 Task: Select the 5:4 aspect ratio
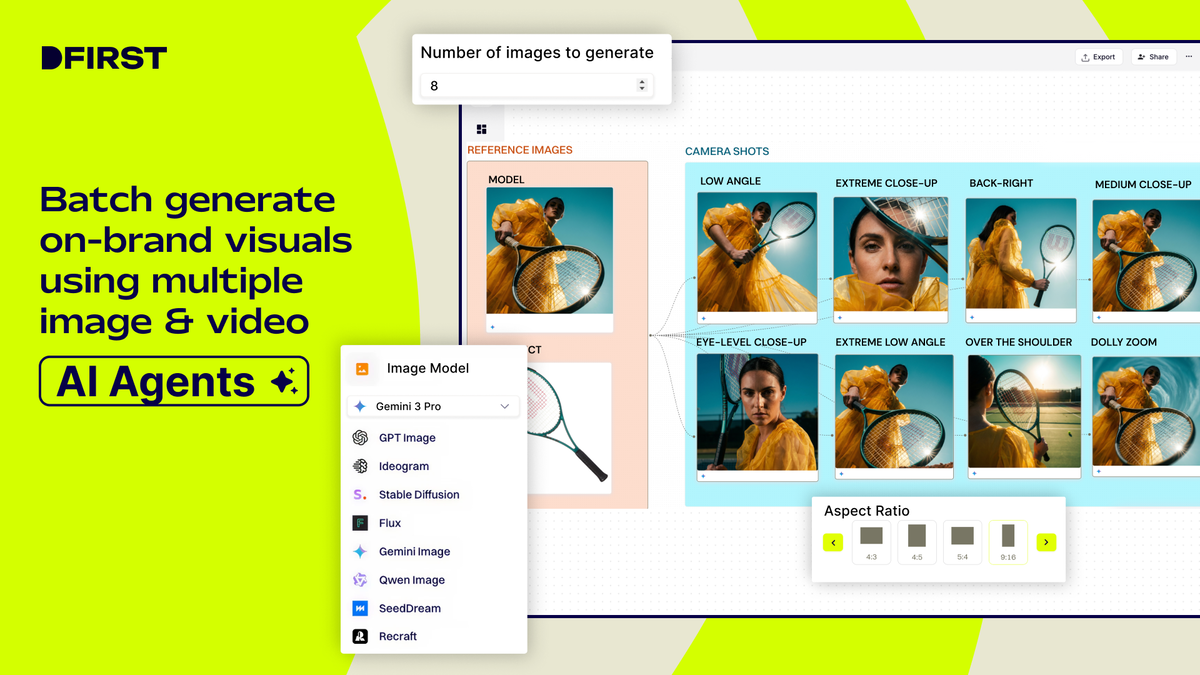tap(962, 542)
